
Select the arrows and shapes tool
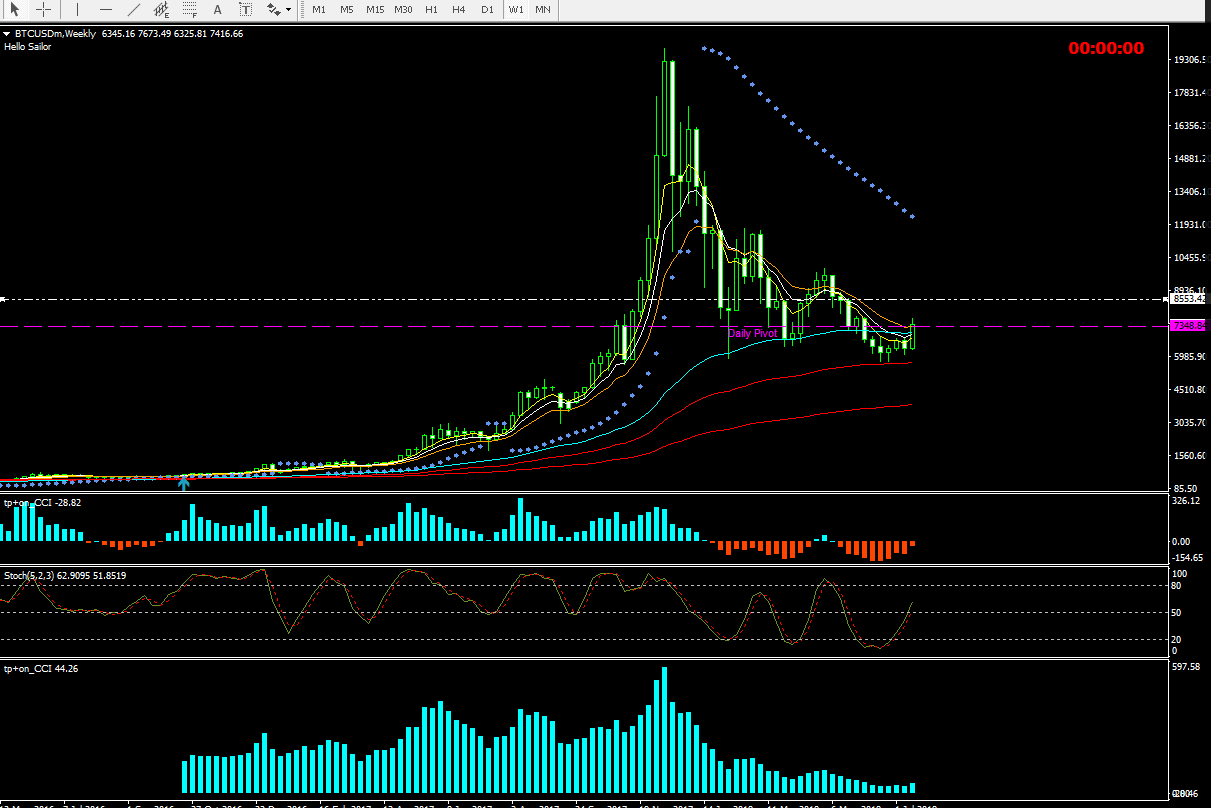point(273,9)
